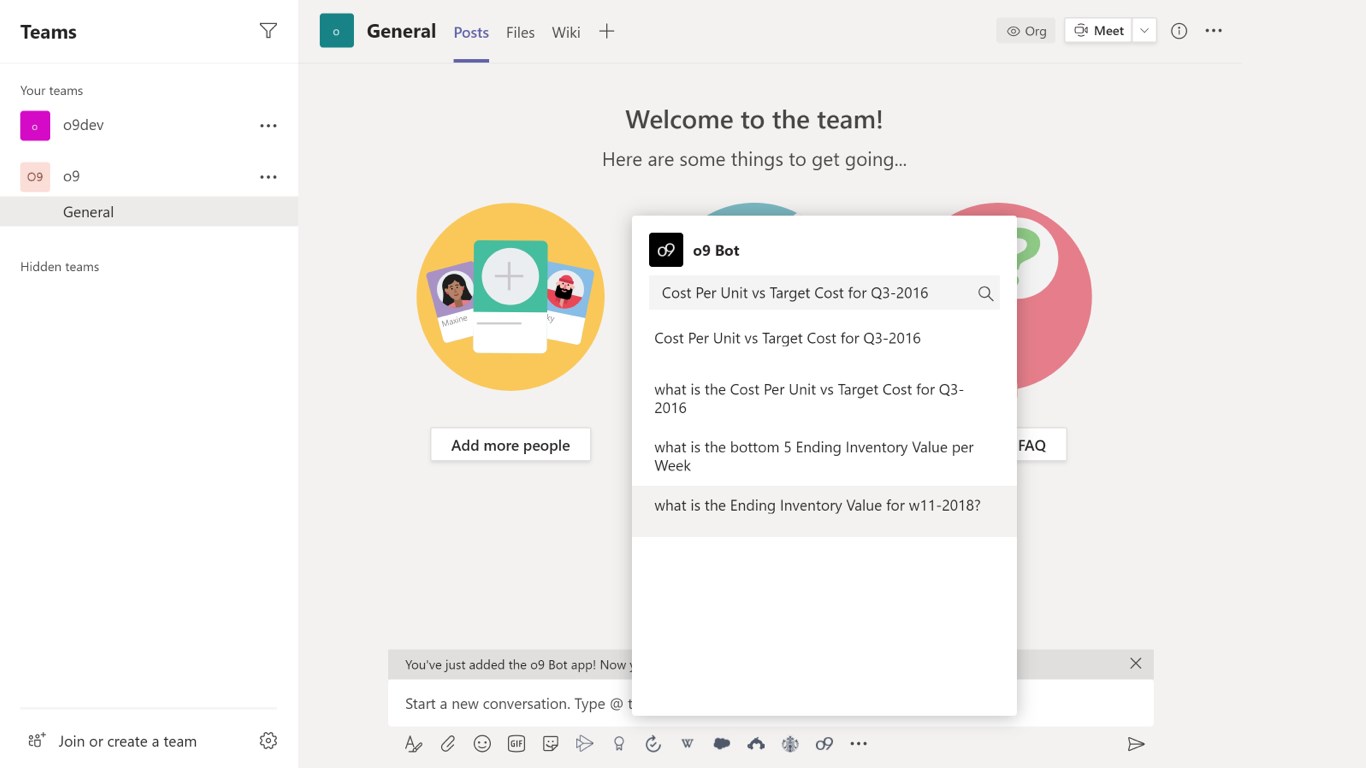Open more options for o9dev team
Viewport: 1366px width, 768px height.
(268, 126)
